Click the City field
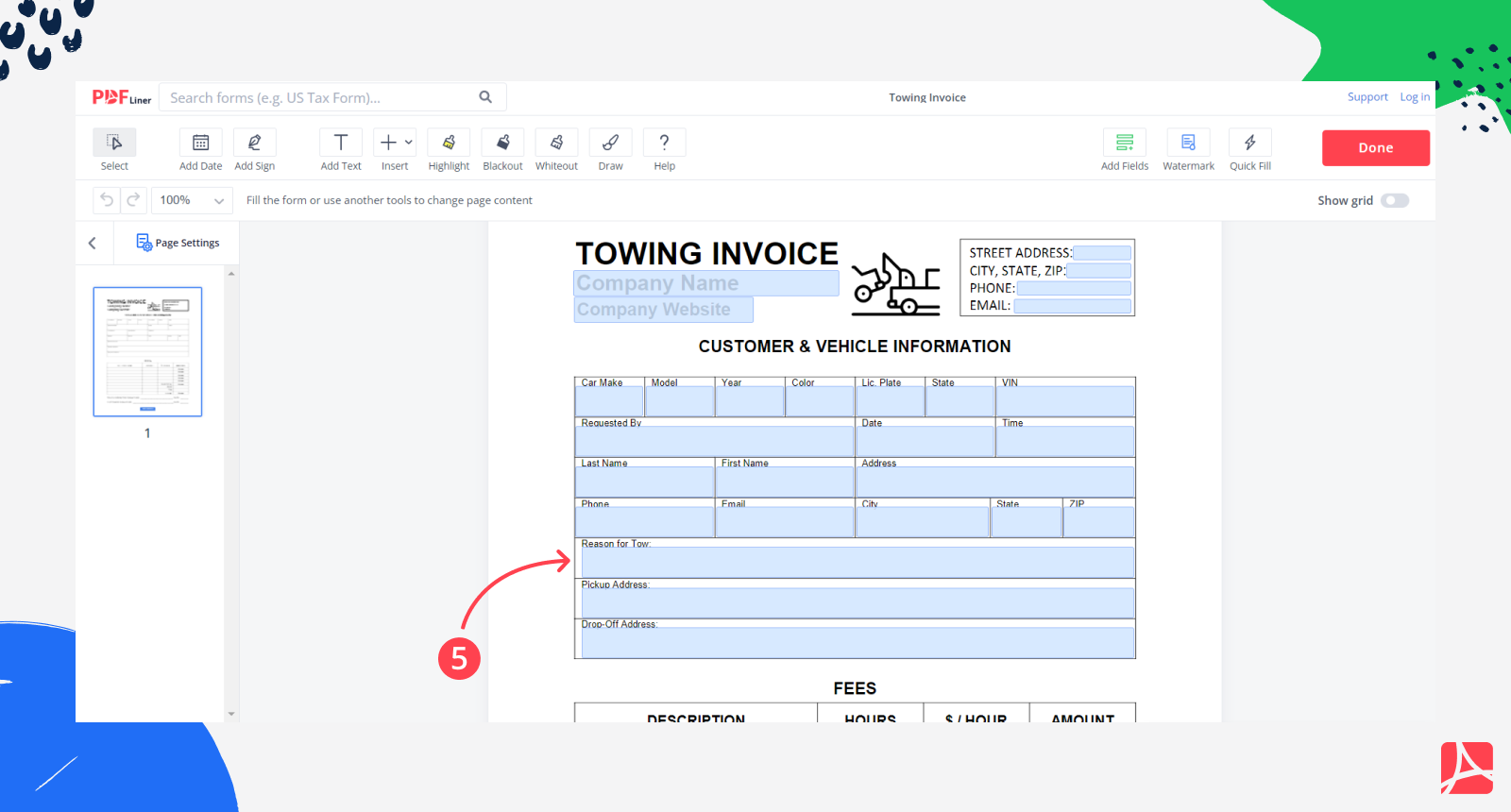1511x812 pixels. tap(923, 522)
